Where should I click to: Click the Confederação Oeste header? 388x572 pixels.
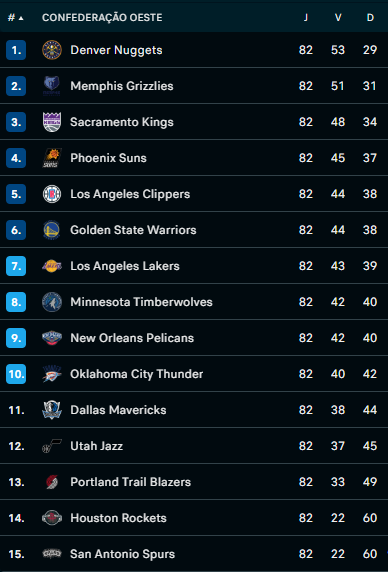pyautogui.click(x=102, y=18)
